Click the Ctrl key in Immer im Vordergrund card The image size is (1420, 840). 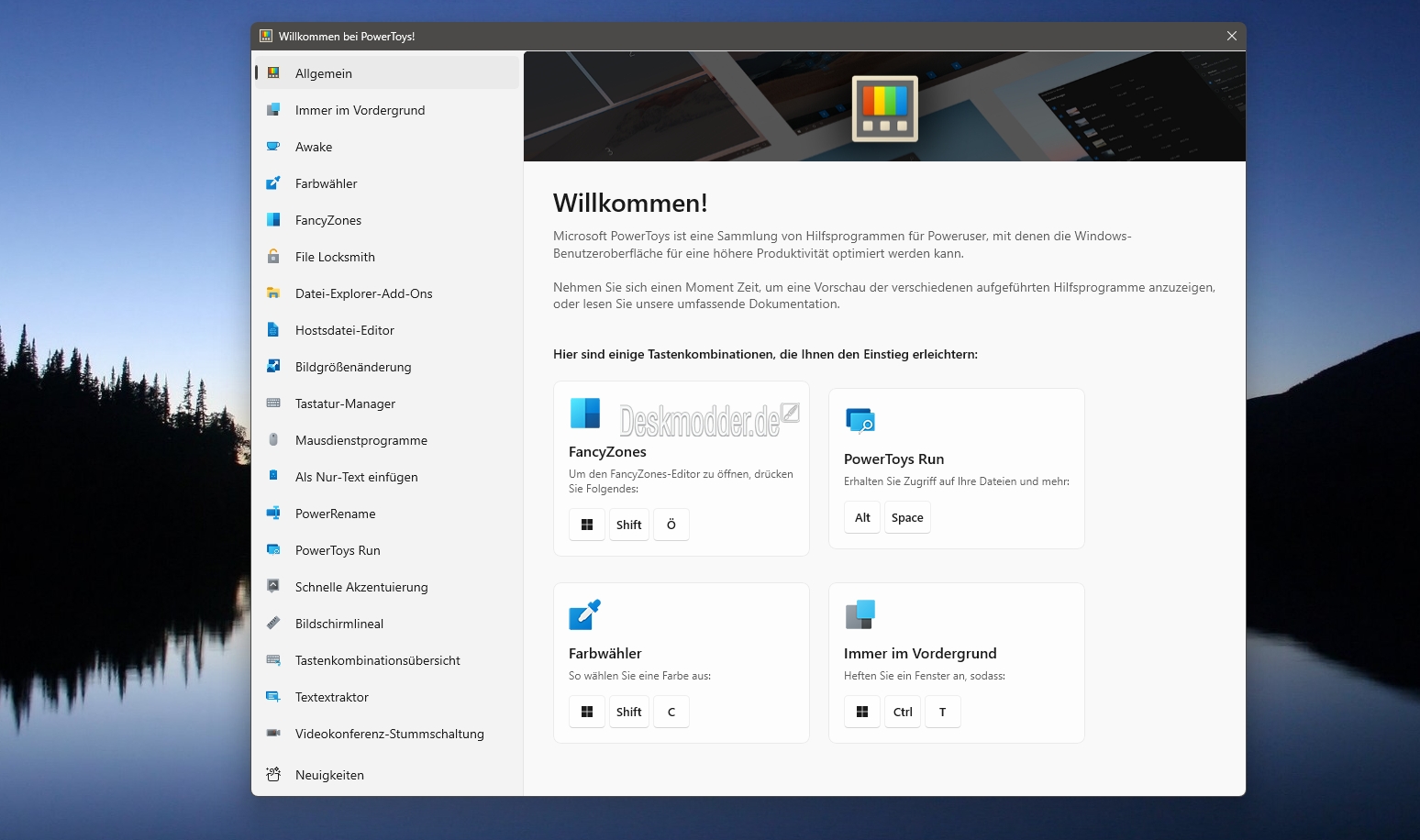coord(903,712)
